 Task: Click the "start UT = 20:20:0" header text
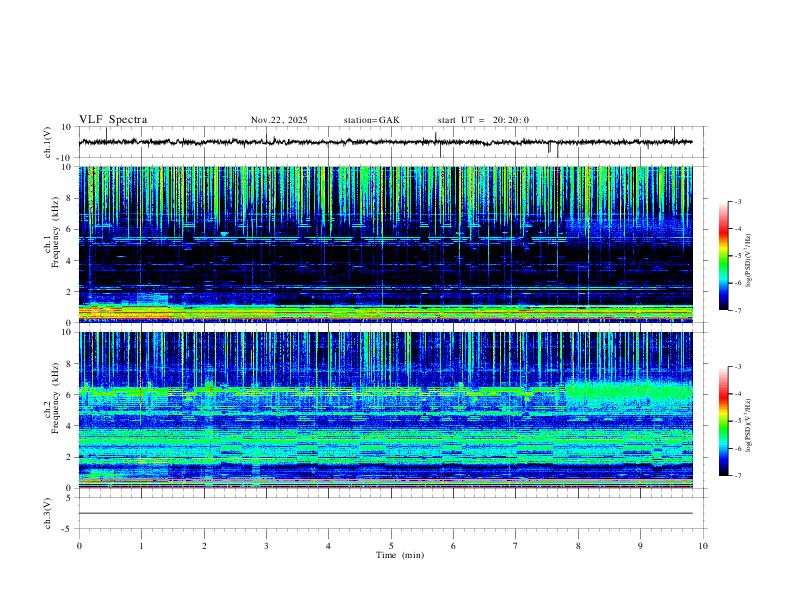tap(483, 120)
